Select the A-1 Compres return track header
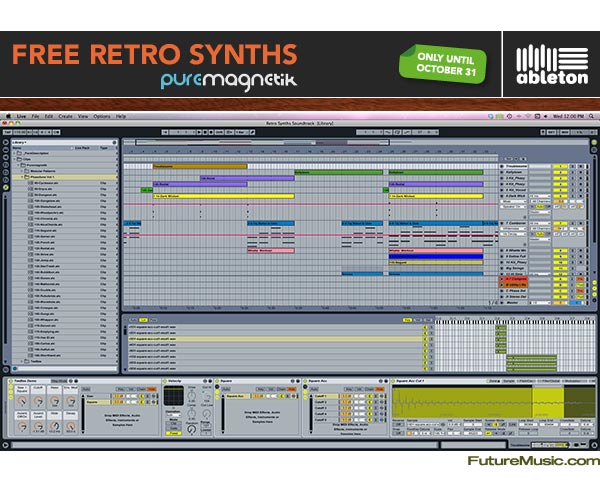 [x=513, y=279]
